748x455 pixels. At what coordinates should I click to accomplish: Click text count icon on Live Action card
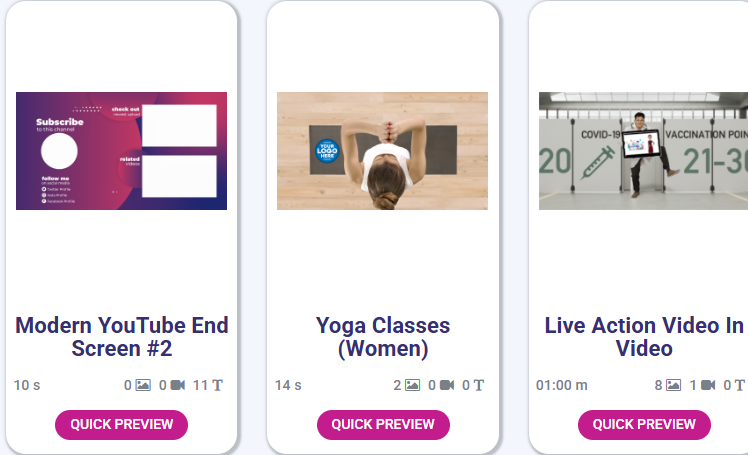[740, 385]
